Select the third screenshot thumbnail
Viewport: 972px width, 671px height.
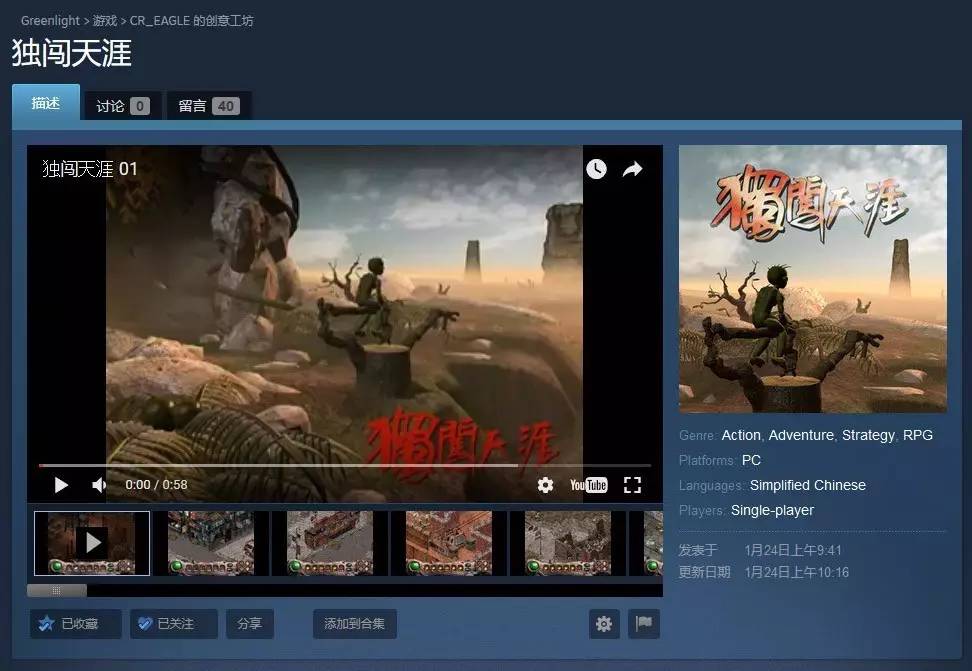pyautogui.click(x=330, y=543)
